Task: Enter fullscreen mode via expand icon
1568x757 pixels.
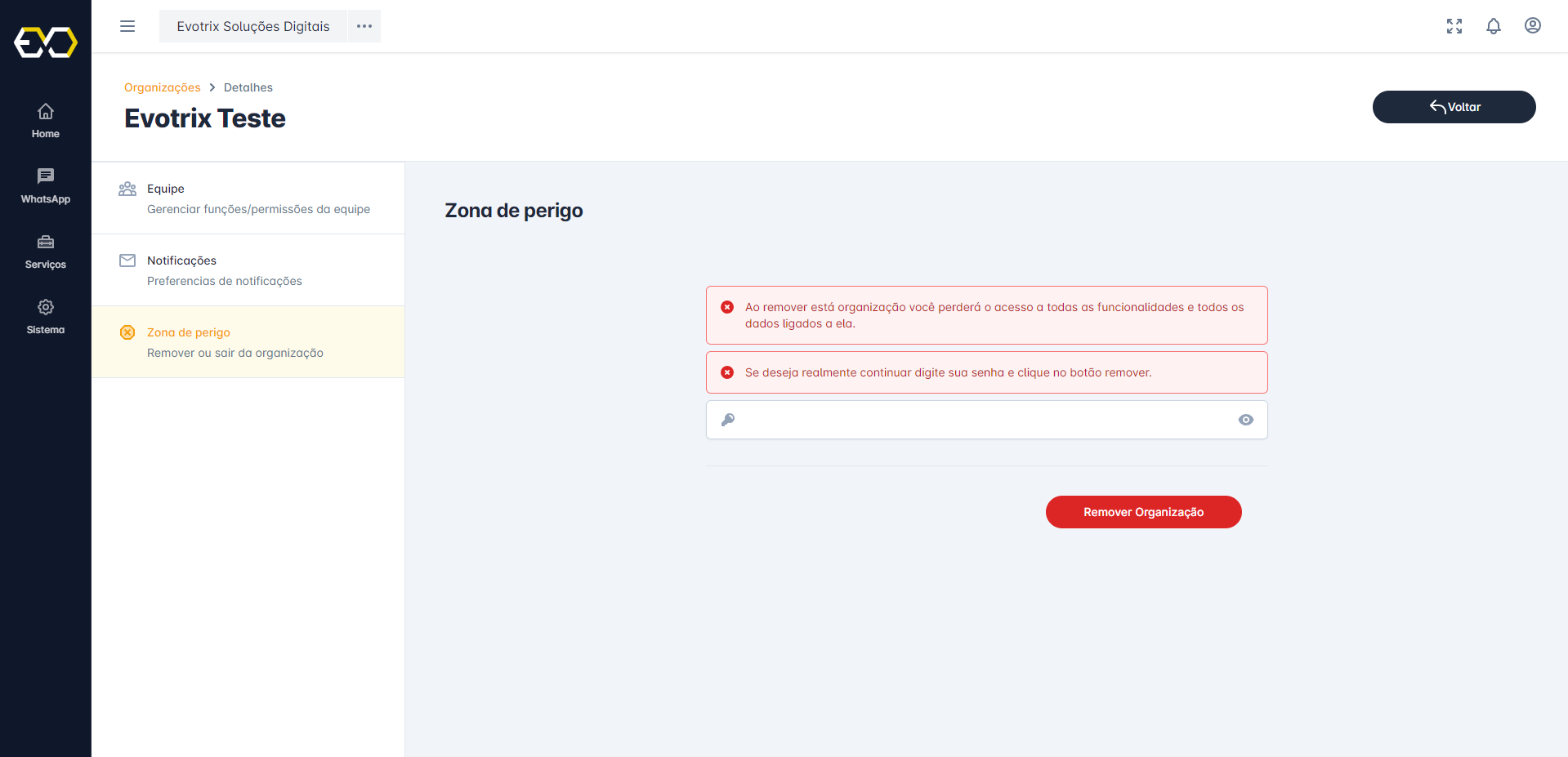Action: click(x=1454, y=26)
